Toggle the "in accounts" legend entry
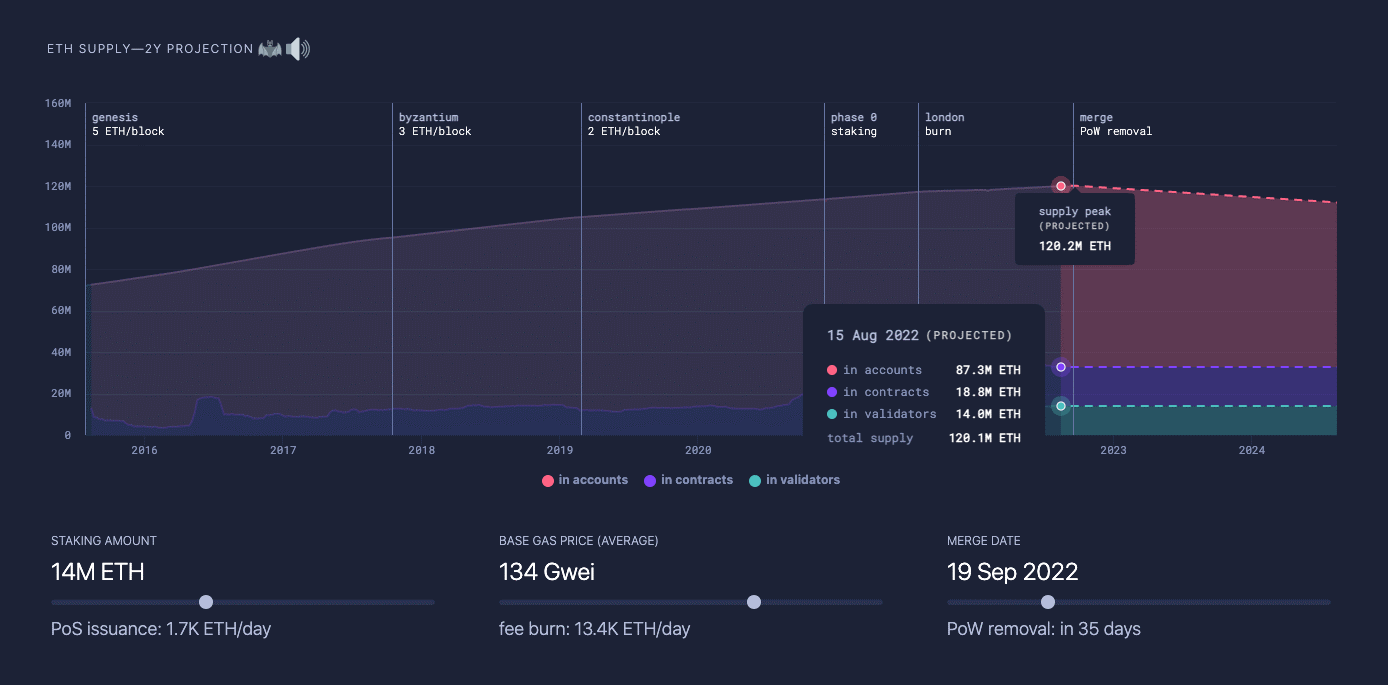 point(585,480)
